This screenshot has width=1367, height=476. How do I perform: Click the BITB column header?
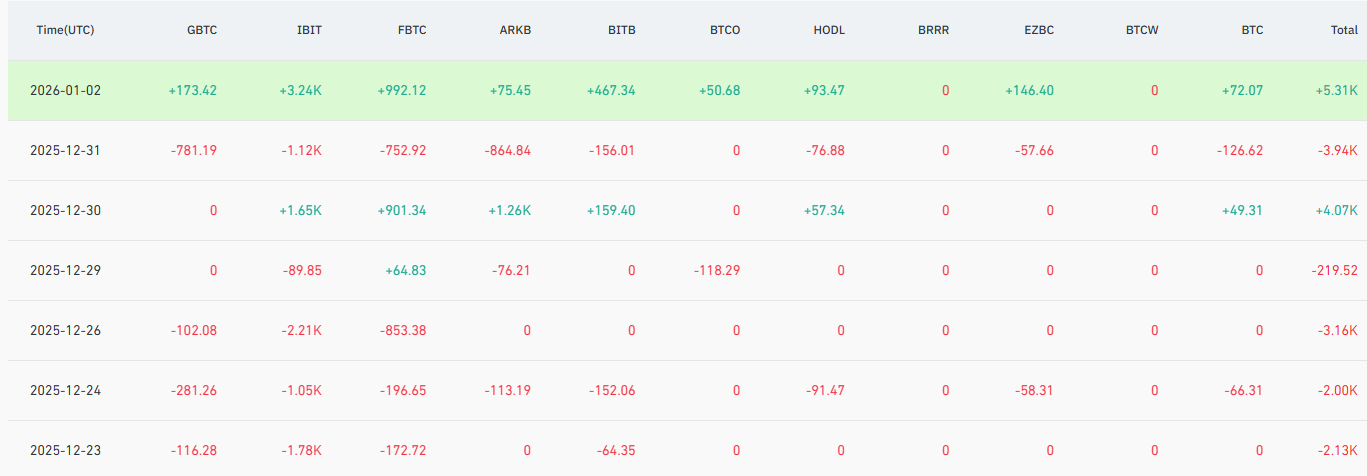pos(620,30)
